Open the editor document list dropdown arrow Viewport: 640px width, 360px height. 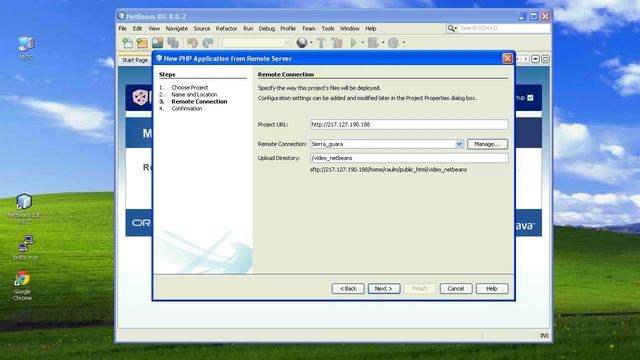(x=535, y=59)
